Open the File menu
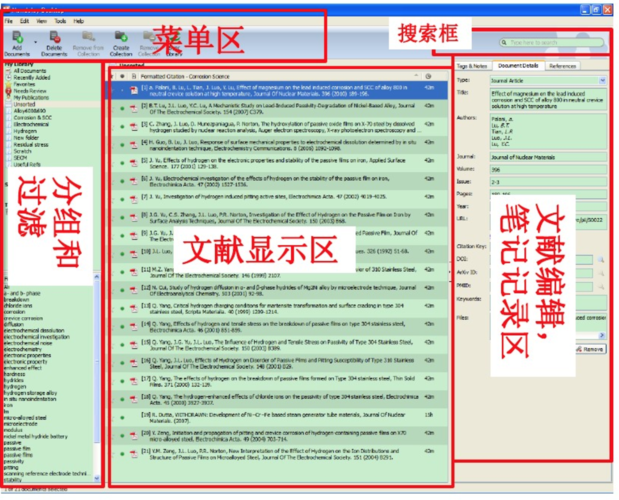Image resolution: width=619 pixels, height=500 pixels. click(9, 21)
